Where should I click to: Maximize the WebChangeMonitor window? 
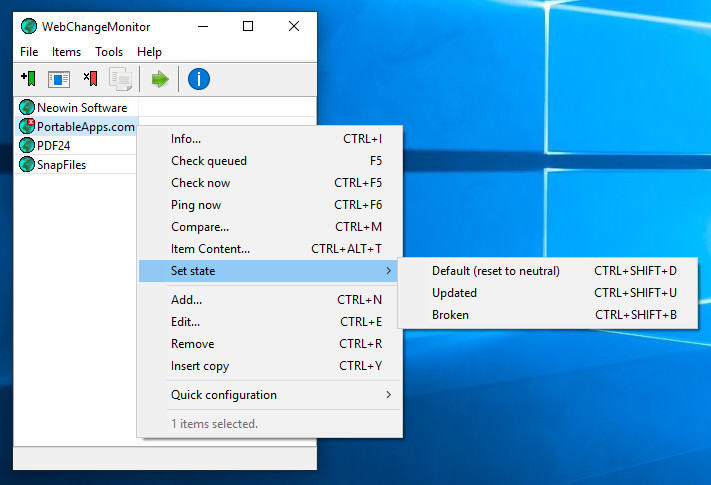click(x=248, y=26)
